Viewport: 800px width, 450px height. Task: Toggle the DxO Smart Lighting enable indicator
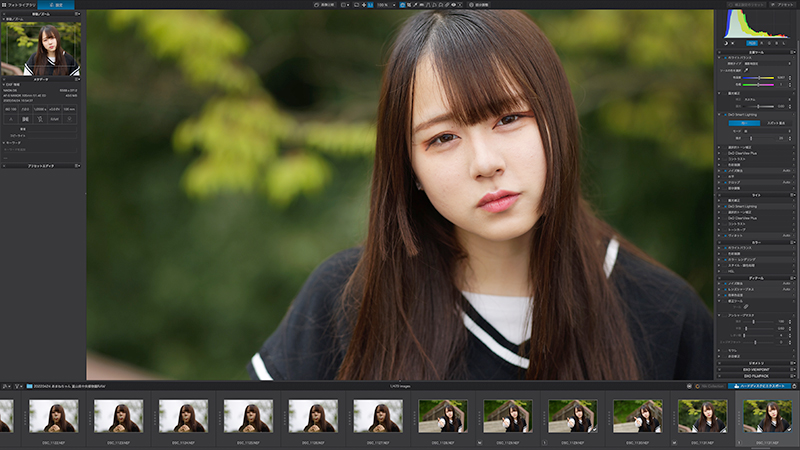click(725, 115)
